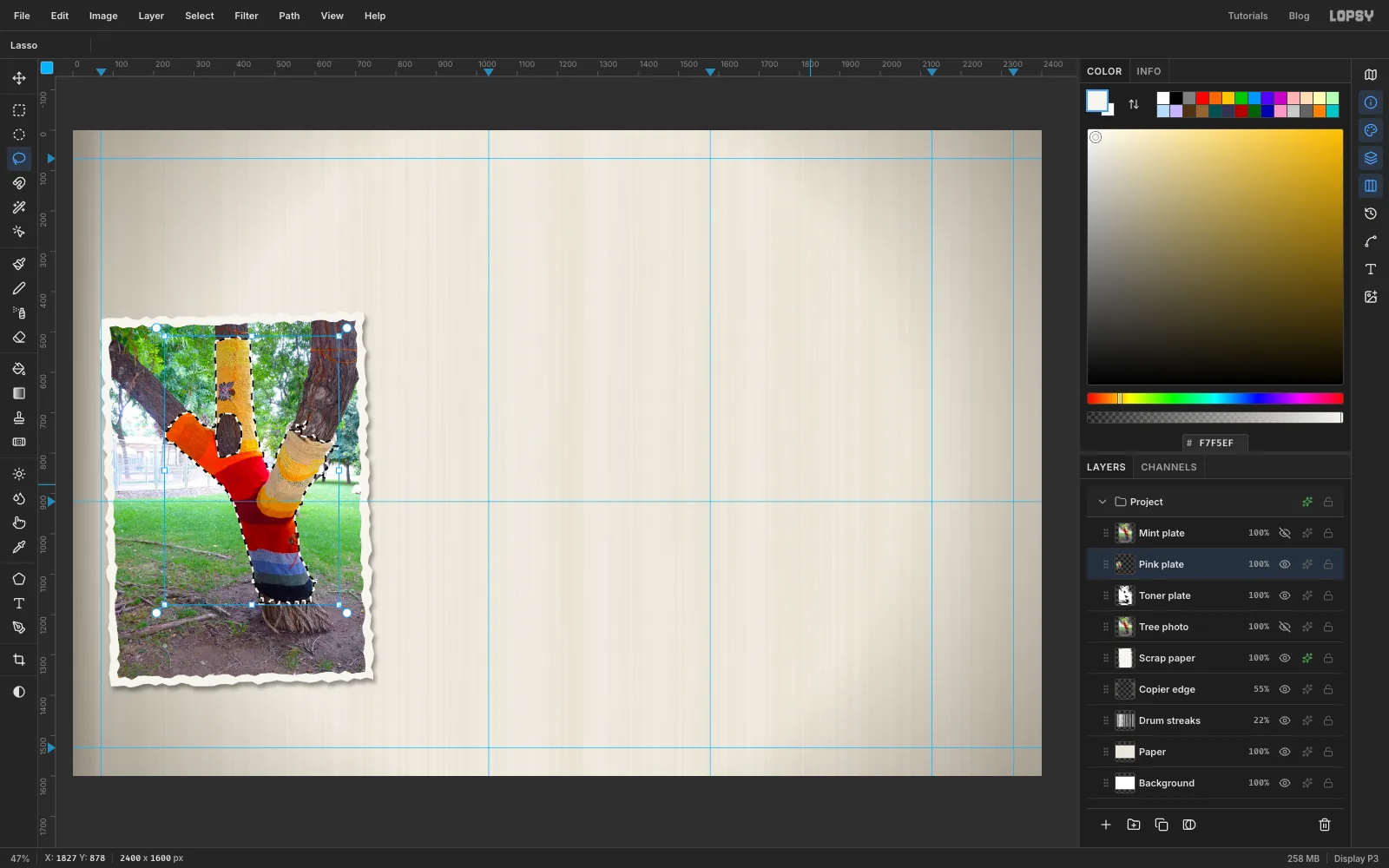Add a new layer with plus icon
The width and height of the screenshot is (1389, 868).
[x=1106, y=825]
